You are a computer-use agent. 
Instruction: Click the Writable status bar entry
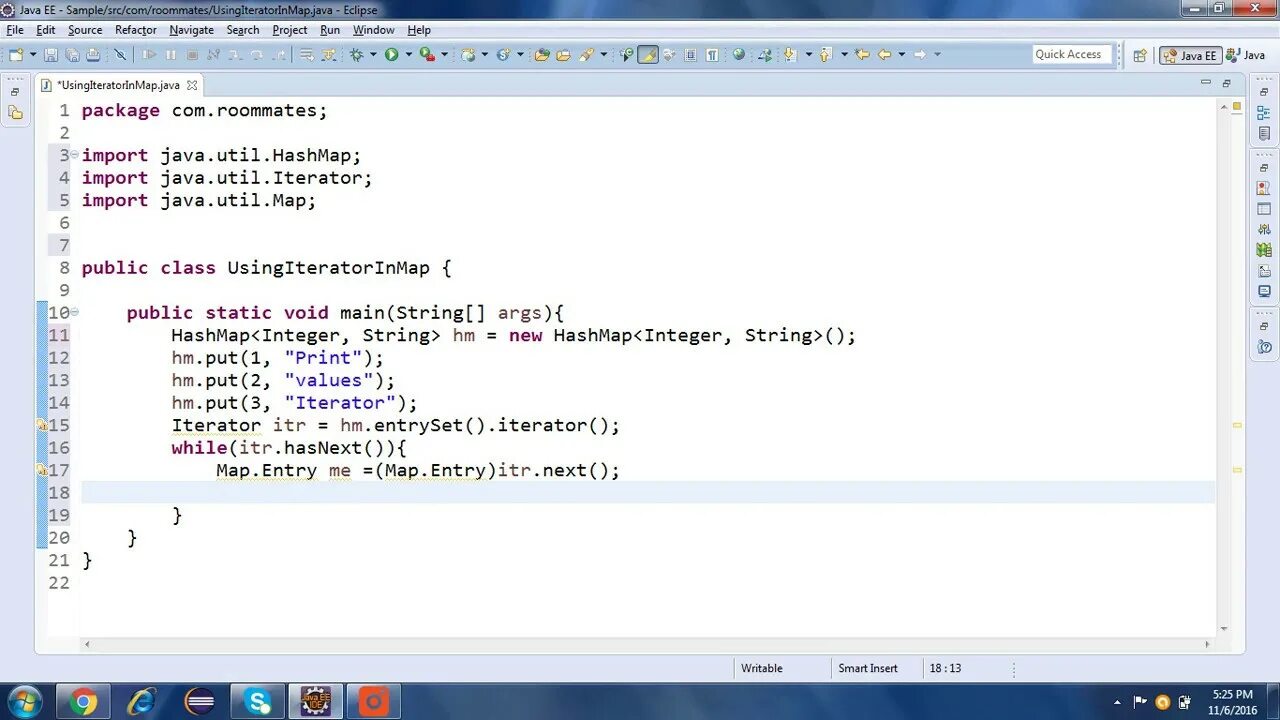point(762,668)
